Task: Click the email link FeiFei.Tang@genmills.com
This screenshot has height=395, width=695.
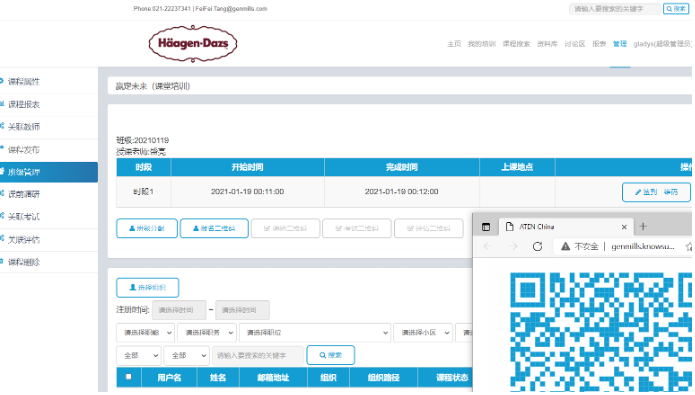Action: click(x=231, y=9)
